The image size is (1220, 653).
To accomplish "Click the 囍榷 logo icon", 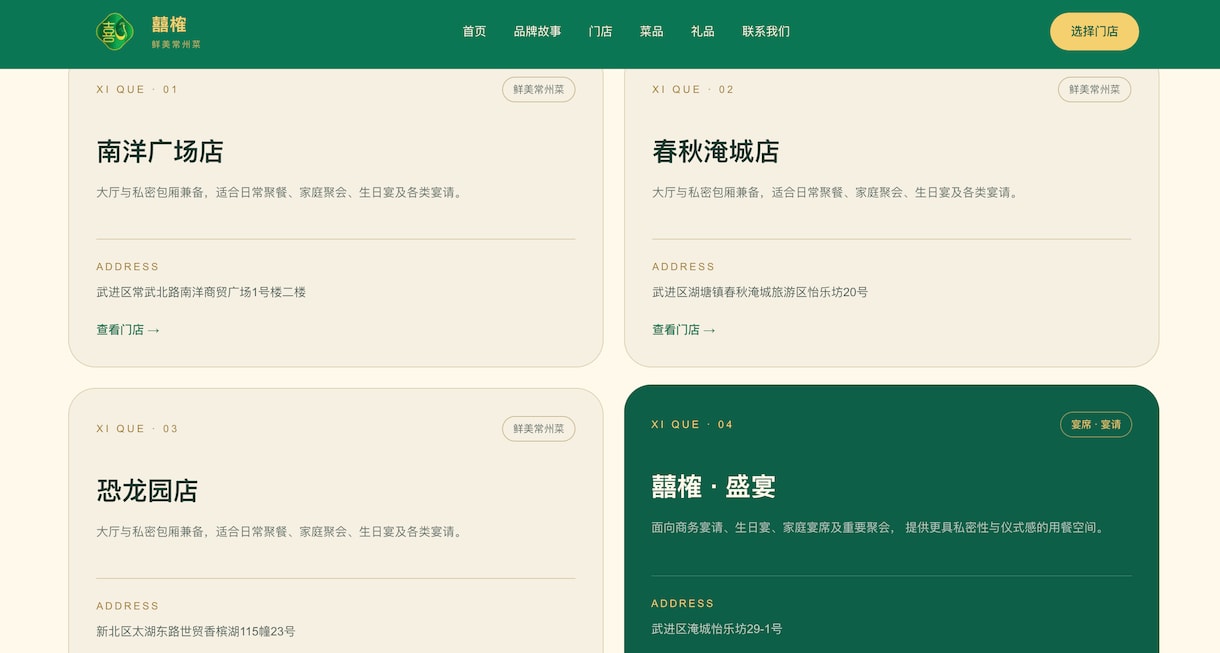I will coord(115,32).
